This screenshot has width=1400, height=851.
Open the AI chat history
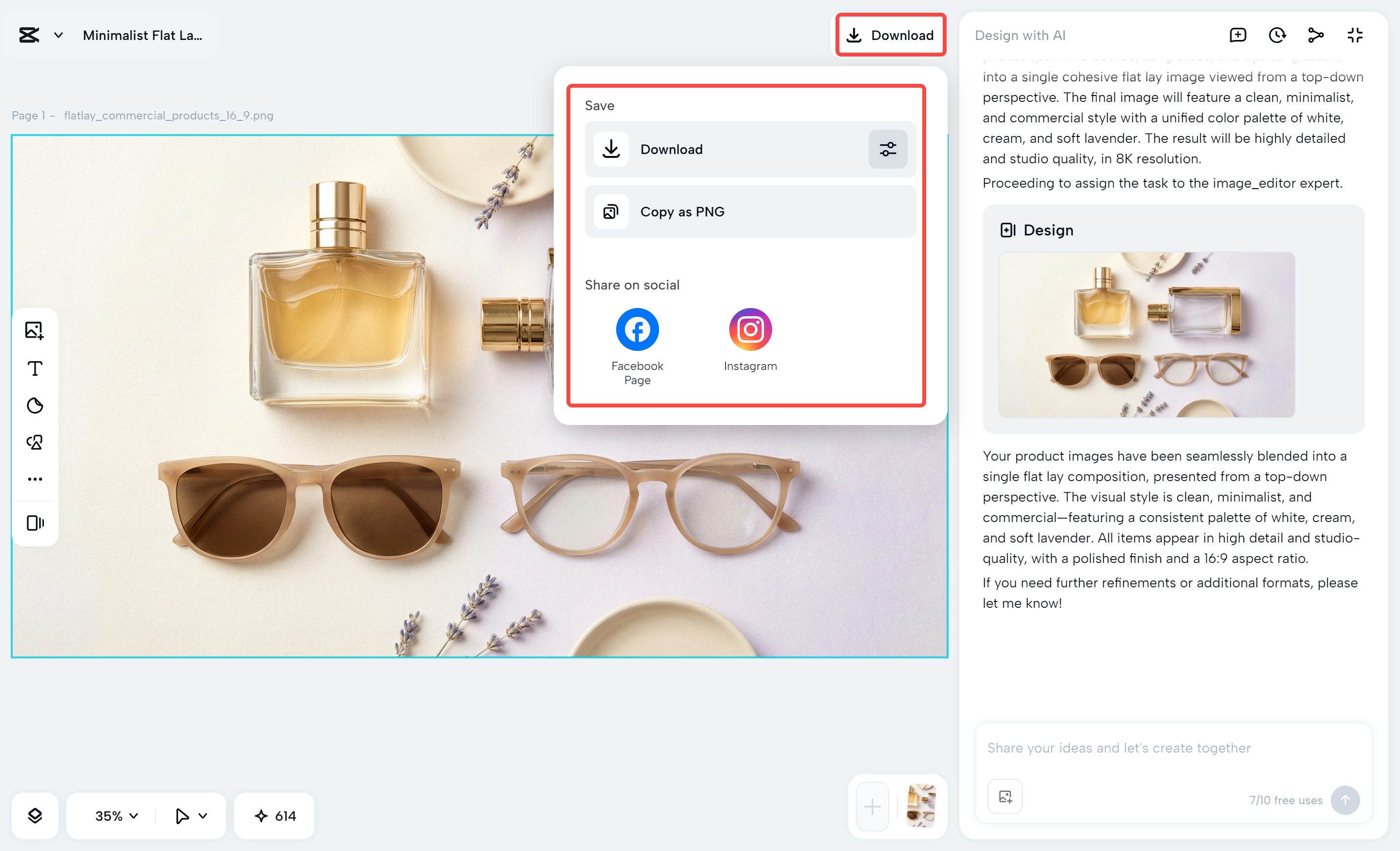[x=1277, y=35]
